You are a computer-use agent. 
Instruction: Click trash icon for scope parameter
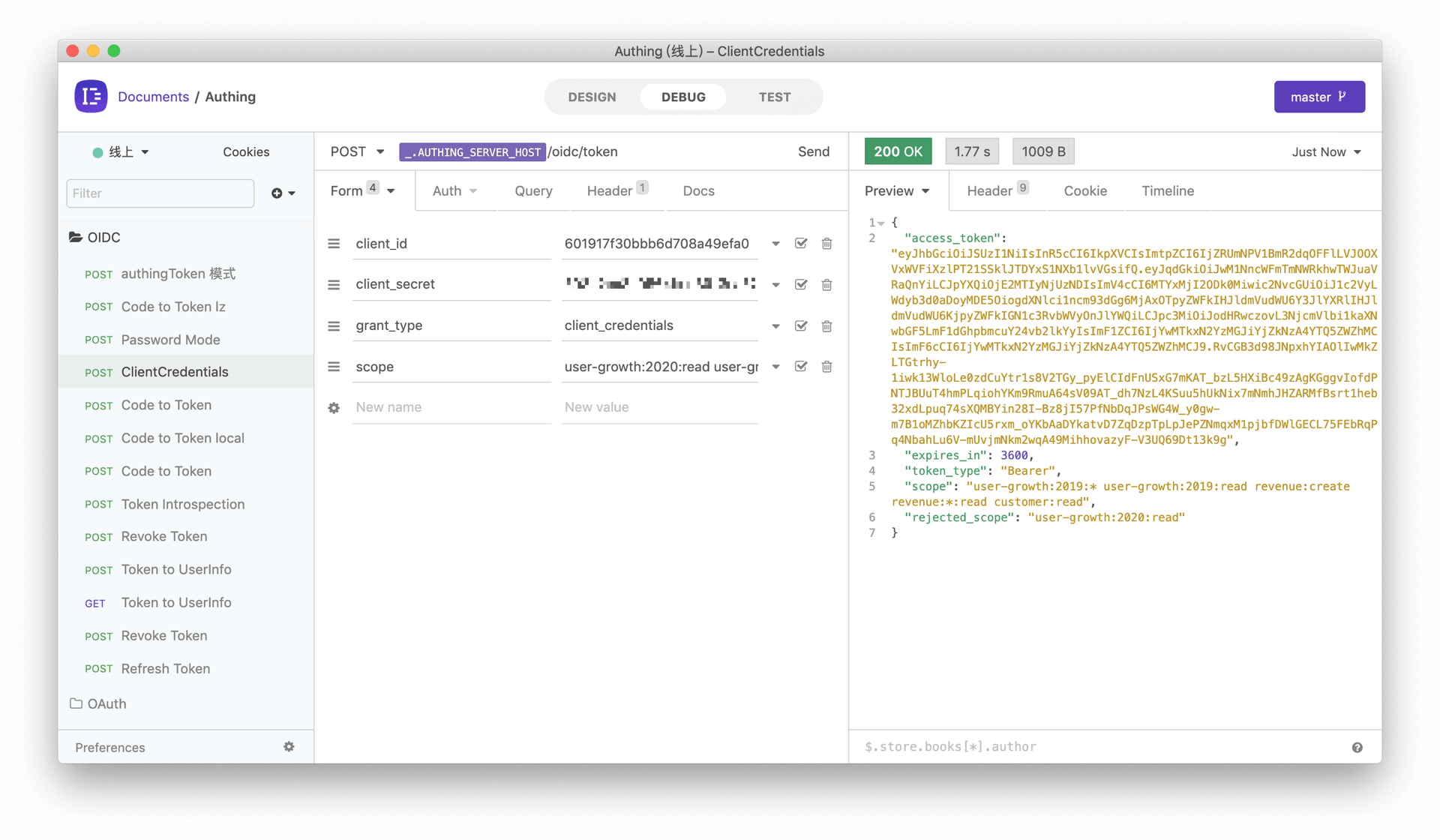point(826,367)
